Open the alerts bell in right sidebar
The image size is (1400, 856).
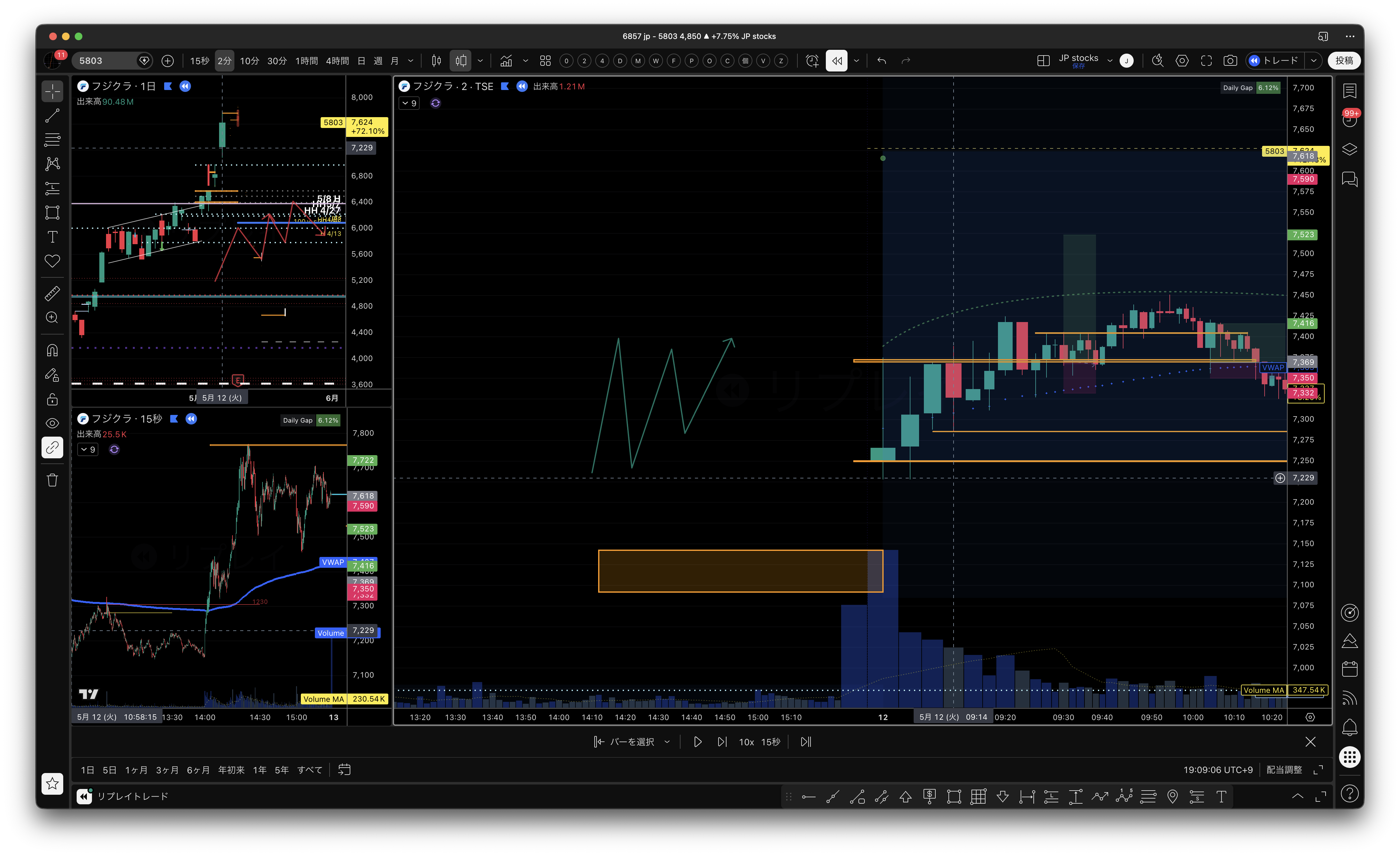point(1350,727)
